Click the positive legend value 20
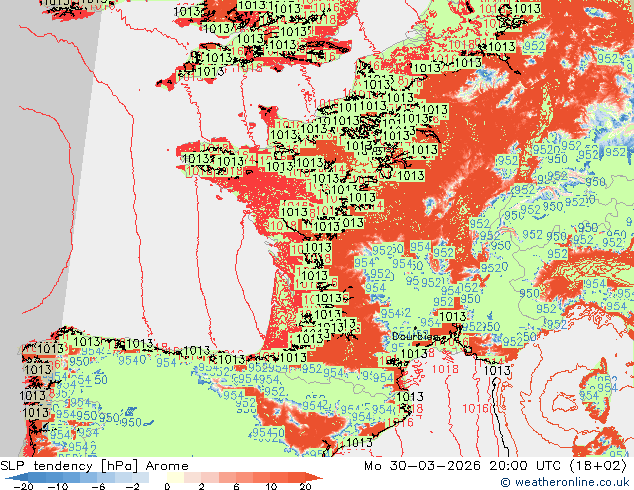The width and height of the screenshot is (634, 490). click(x=305, y=486)
